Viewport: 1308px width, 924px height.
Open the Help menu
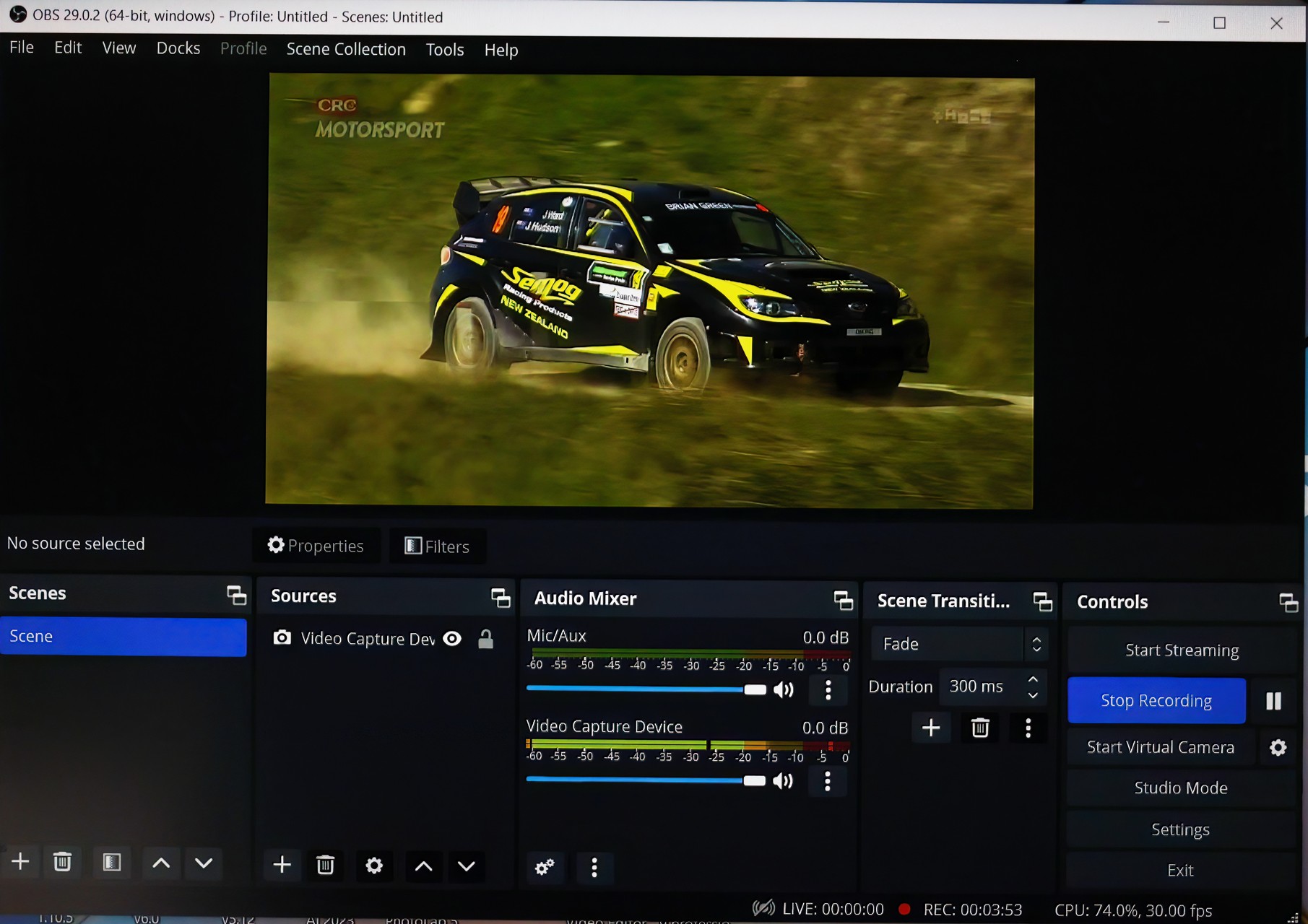[501, 50]
